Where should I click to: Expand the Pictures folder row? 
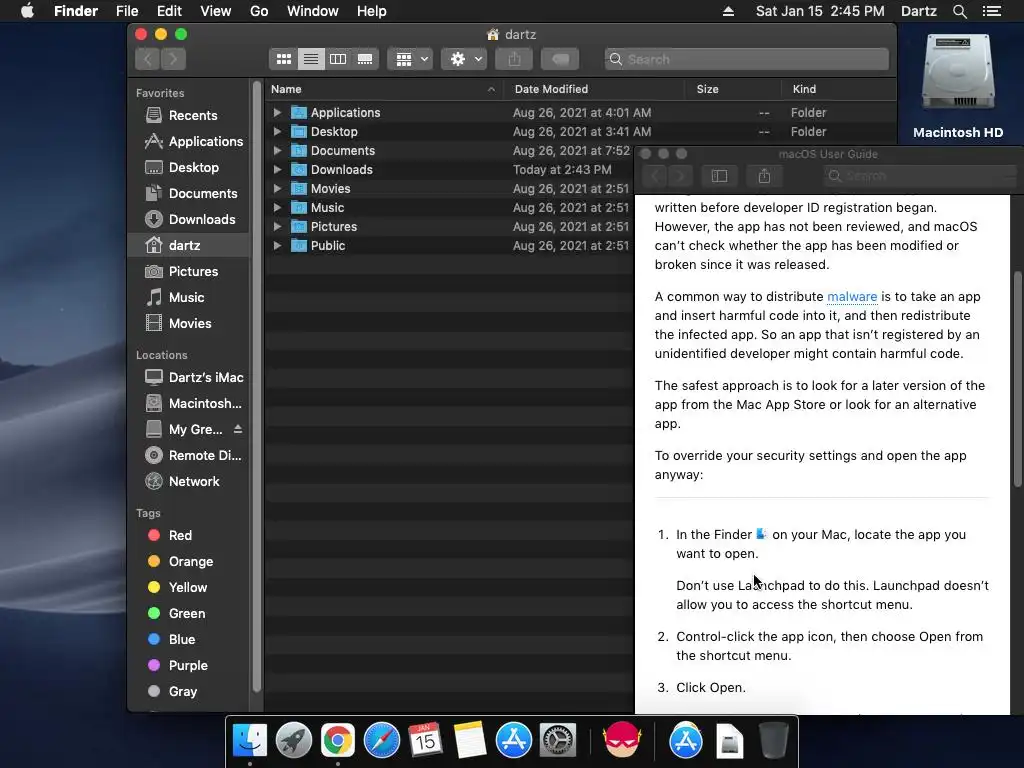pos(277,226)
